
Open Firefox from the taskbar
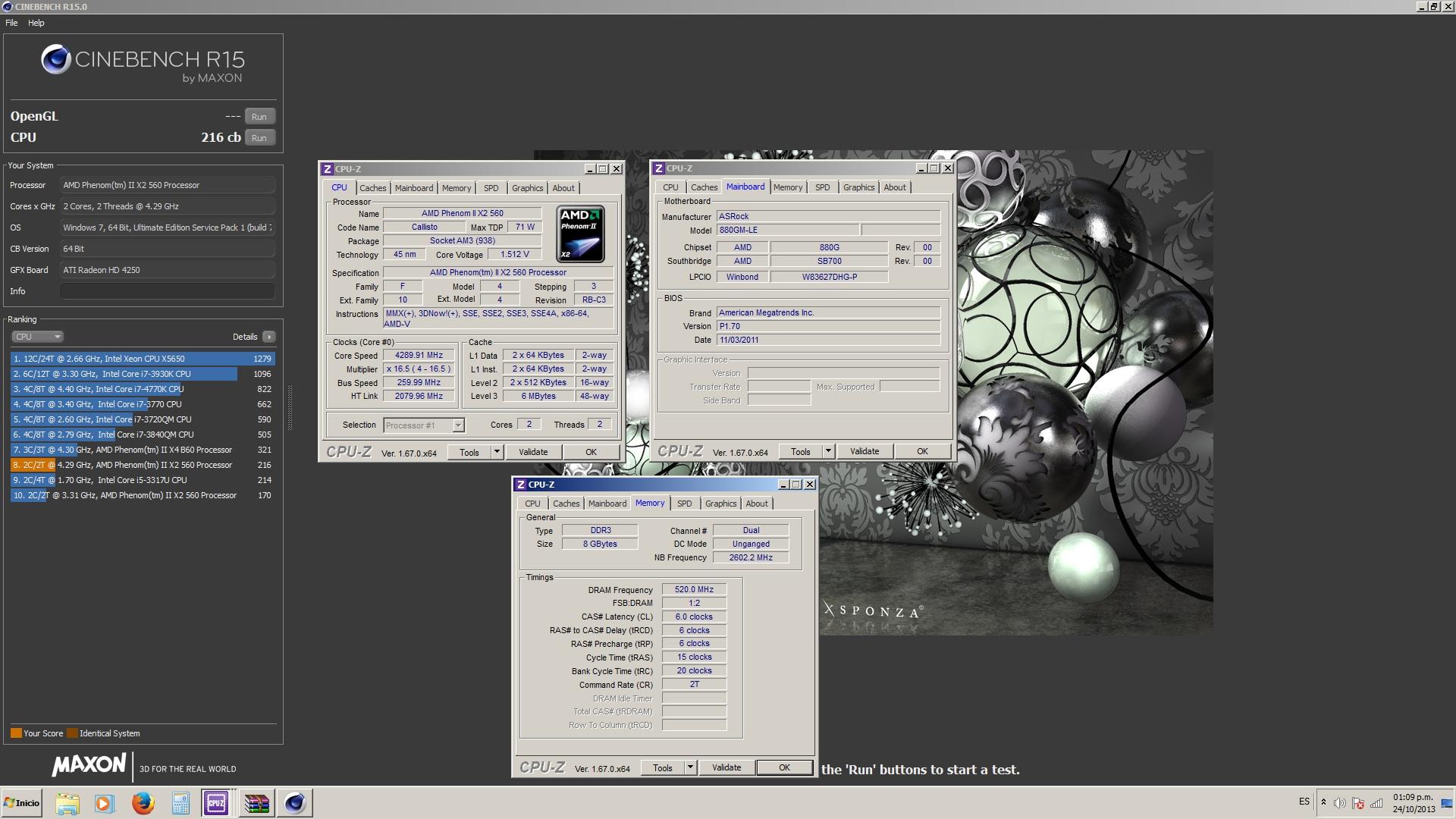143,803
